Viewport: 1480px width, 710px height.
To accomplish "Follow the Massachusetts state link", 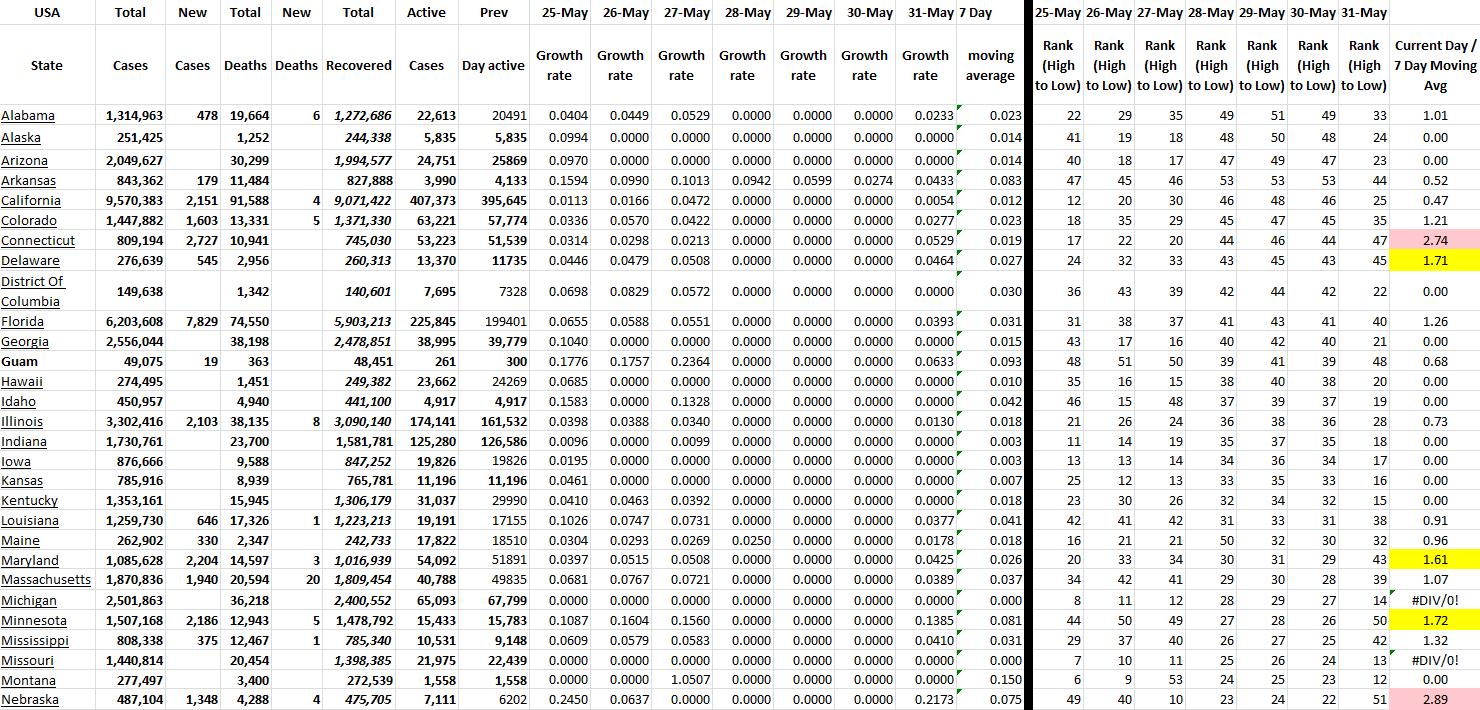I will point(45,580).
